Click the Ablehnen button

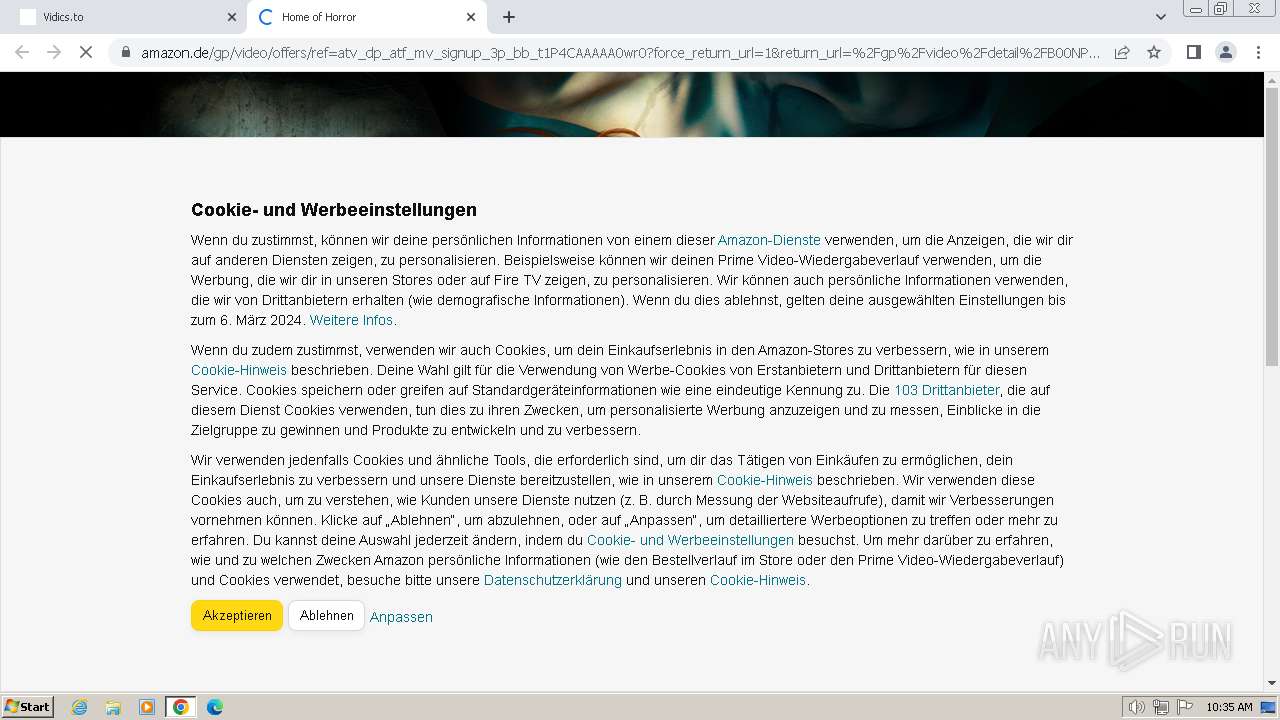(x=327, y=616)
